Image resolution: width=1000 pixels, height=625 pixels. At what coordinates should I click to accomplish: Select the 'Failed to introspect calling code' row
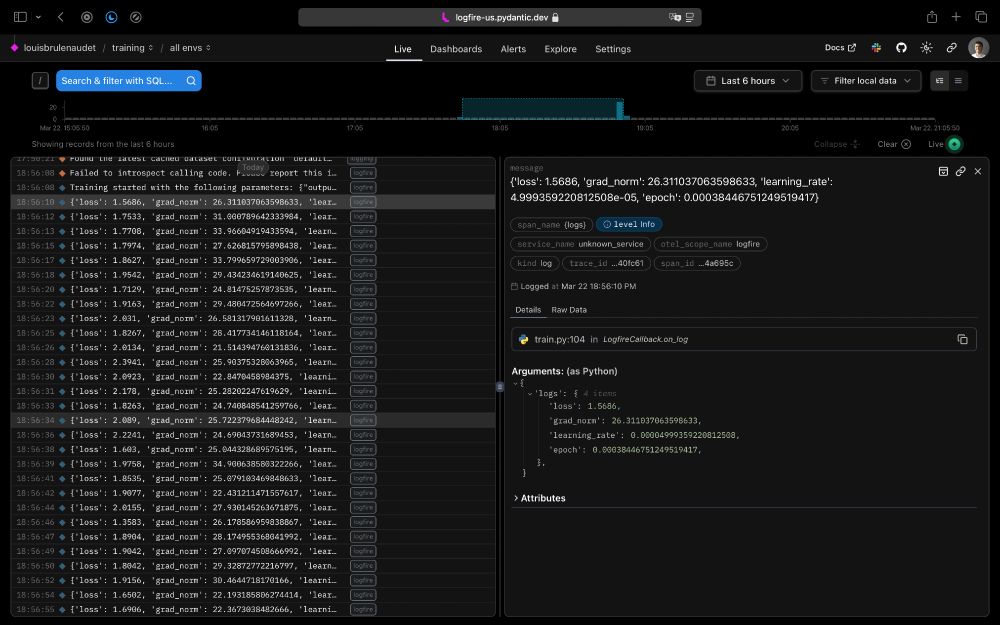253,173
